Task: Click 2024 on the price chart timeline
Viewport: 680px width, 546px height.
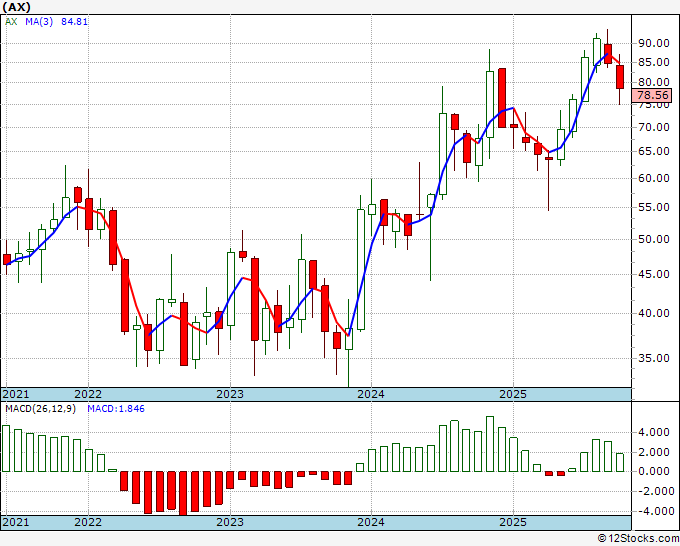Action: click(x=371, y=394)
